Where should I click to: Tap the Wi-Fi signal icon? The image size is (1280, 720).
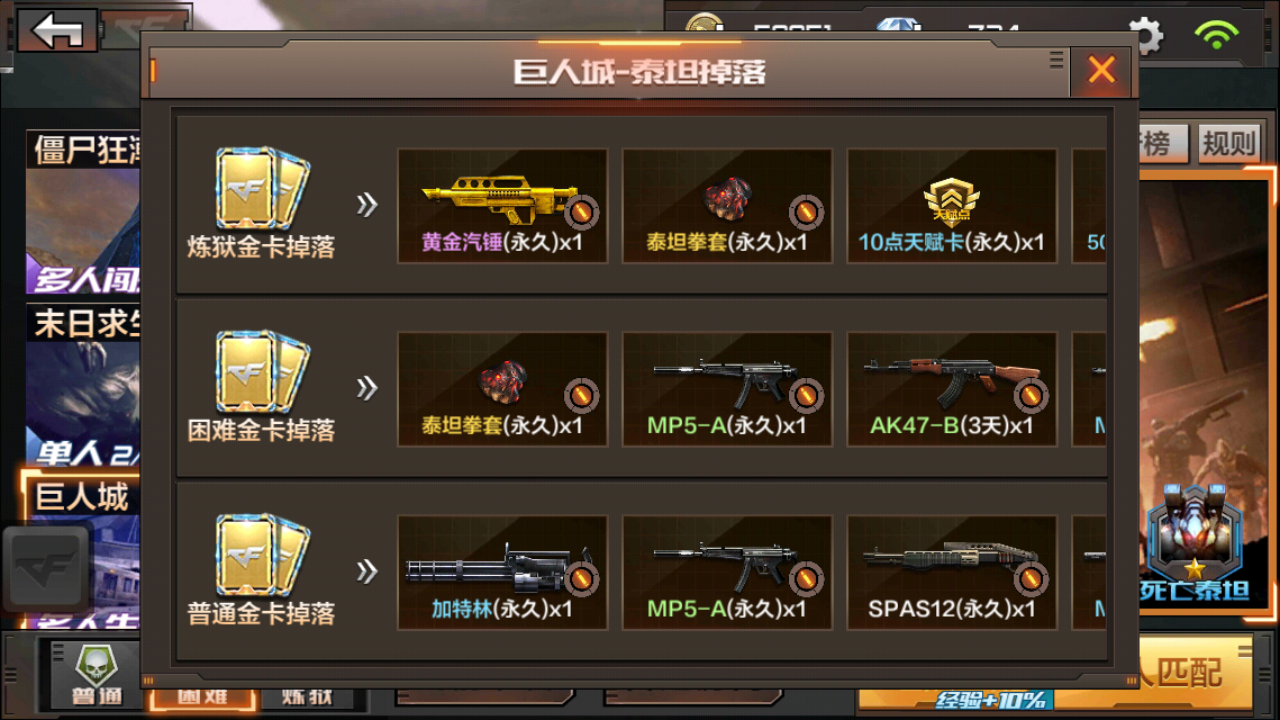1216,35
